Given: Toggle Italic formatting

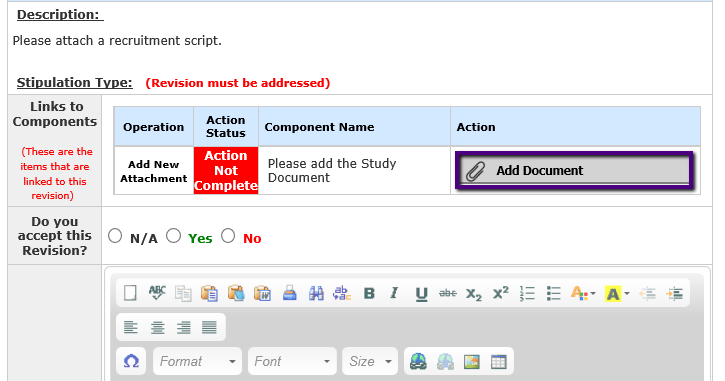Looking at the screenshot, I should [394, 293].
